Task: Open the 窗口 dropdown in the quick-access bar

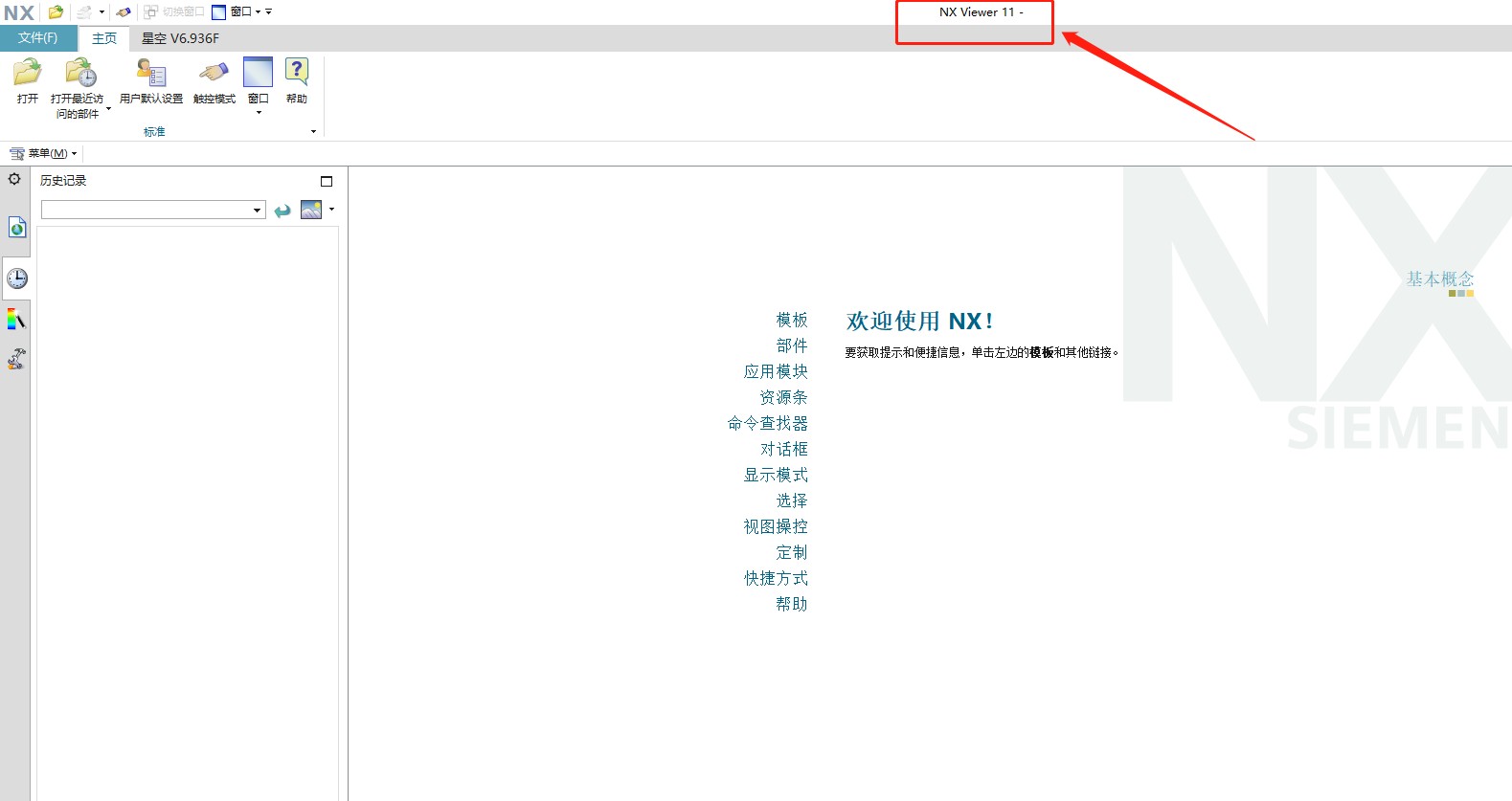Action: pos(236,12)
